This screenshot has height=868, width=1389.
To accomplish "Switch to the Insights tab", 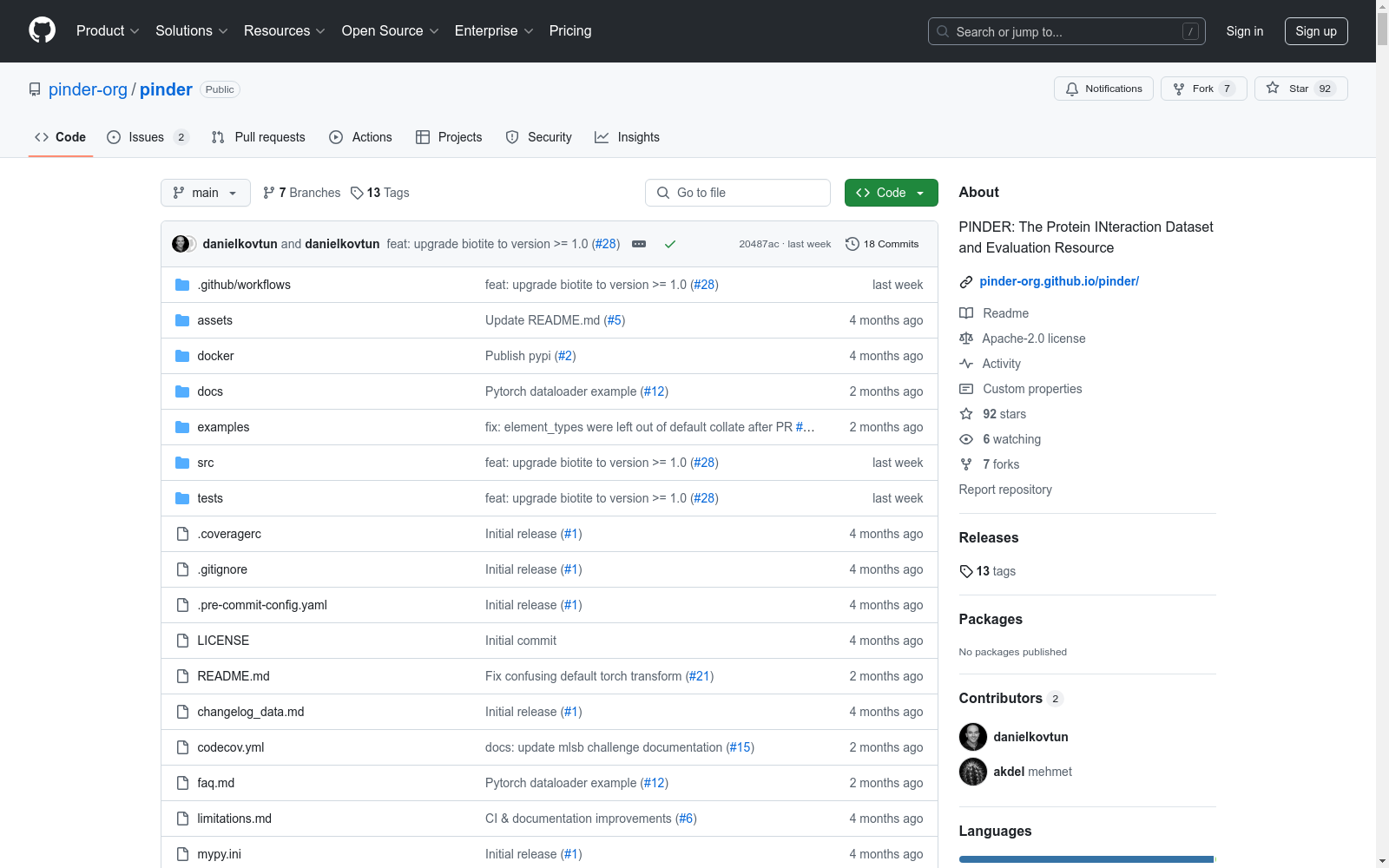I will [628, 137].
